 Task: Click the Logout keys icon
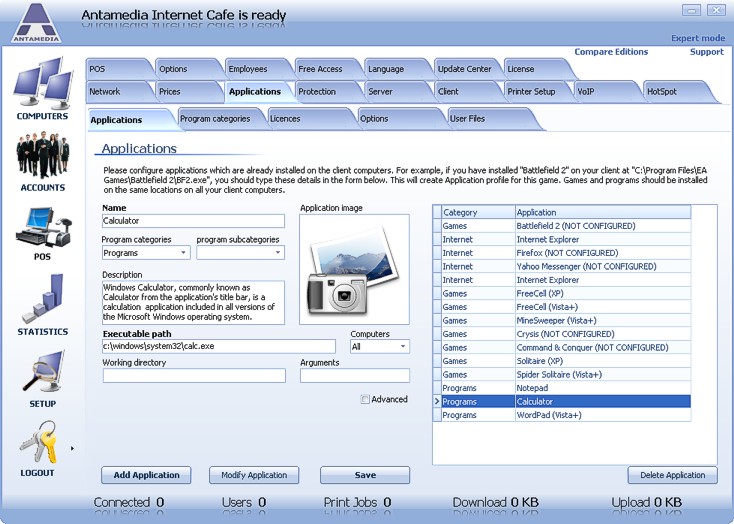click(x=39, y=442)
